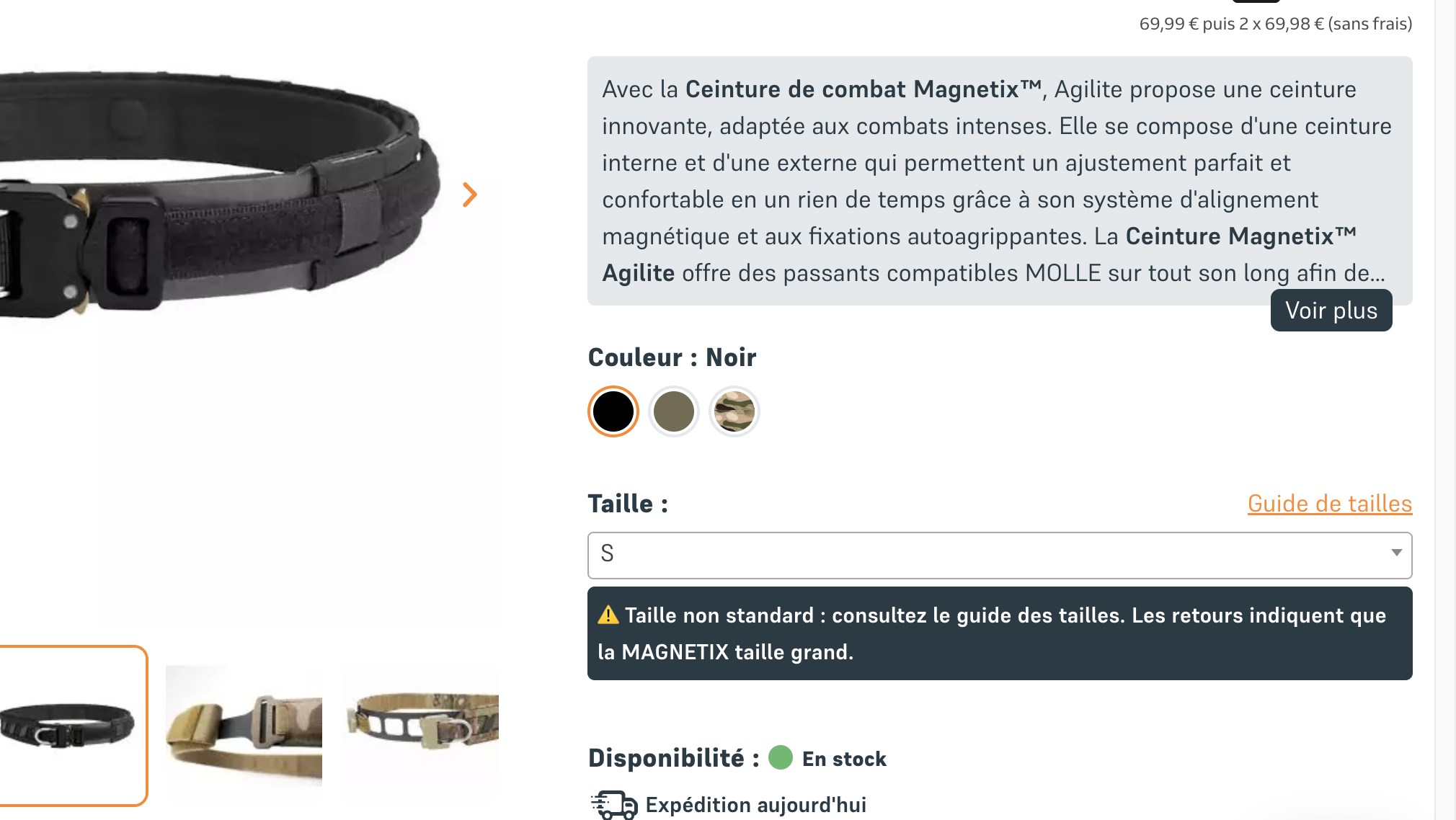
Task: Click the installment payment price text
Action: [x=1275, y=24]
